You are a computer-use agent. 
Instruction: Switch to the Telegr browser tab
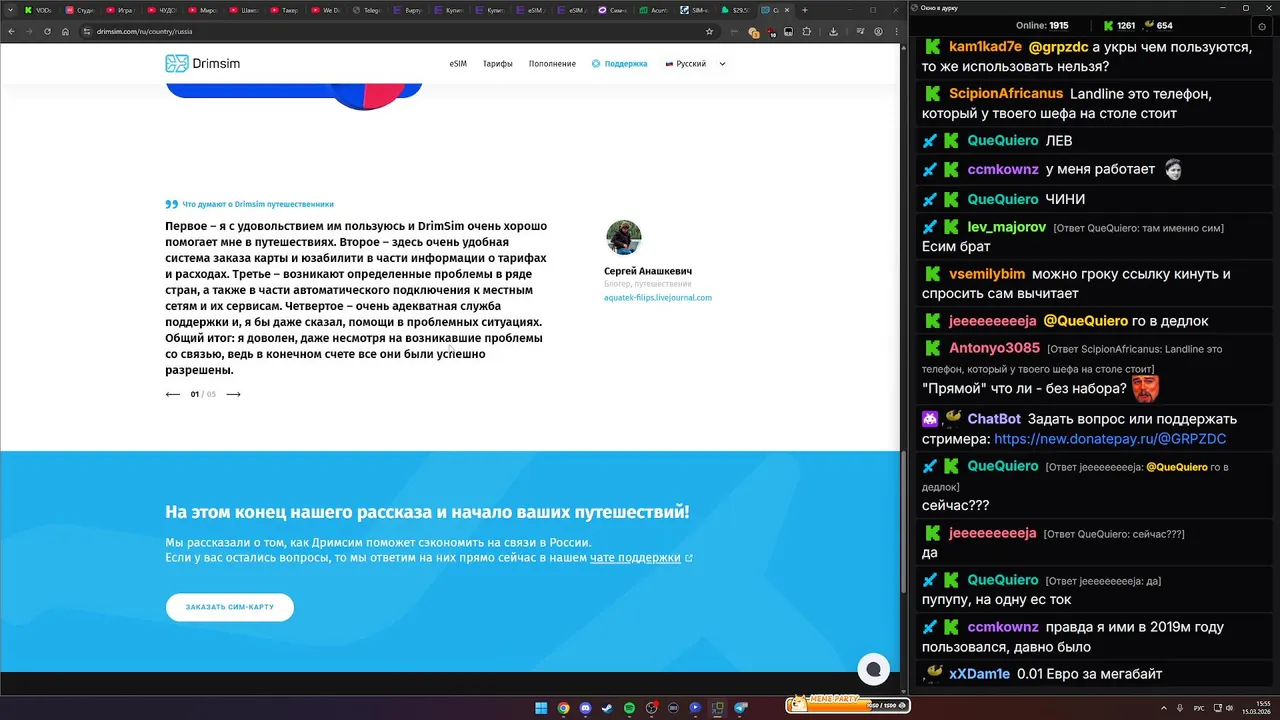click(x=366, y=9)
